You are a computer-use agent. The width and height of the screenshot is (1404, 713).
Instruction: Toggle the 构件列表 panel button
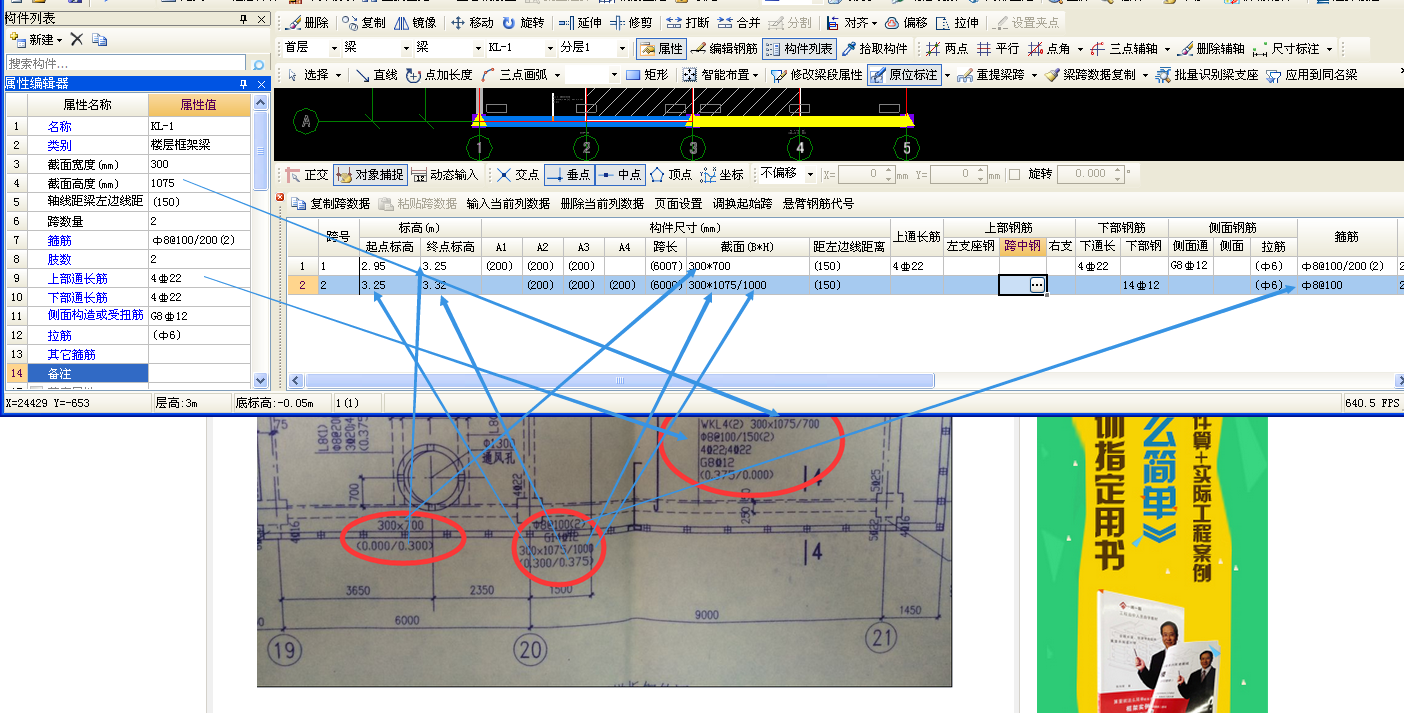799,48
